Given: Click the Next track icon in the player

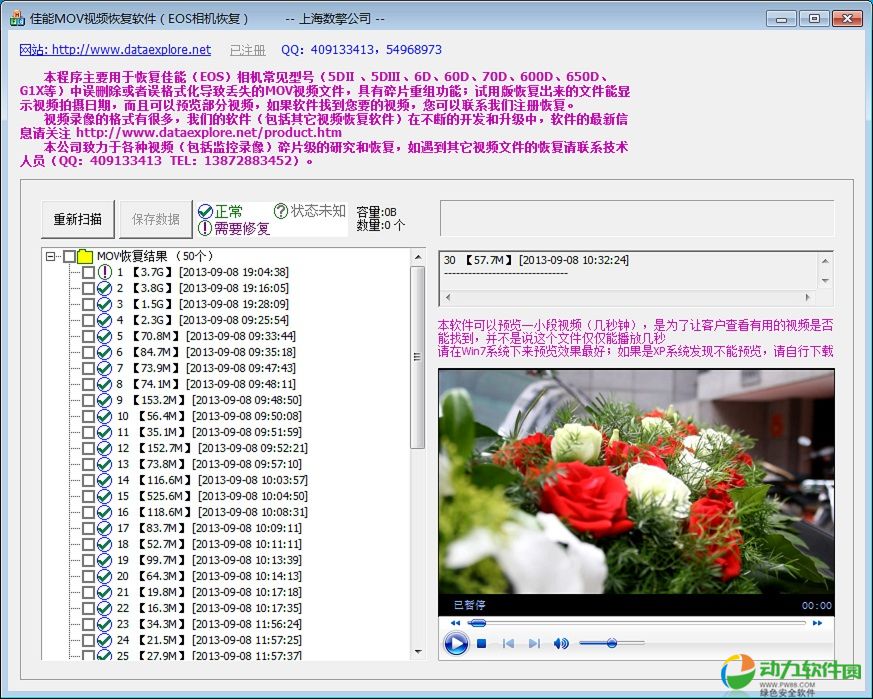Looking at the screenshot, I should (x=534, y=644).
